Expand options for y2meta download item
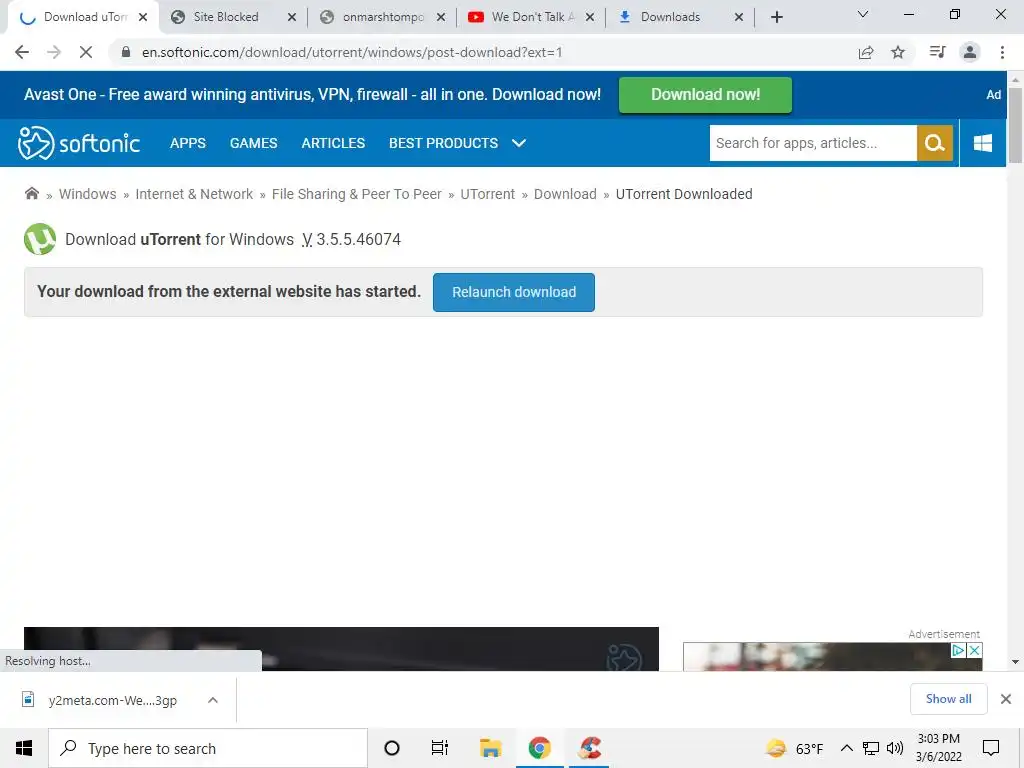Screen dimensions: 1024x768 click(213, 700)
